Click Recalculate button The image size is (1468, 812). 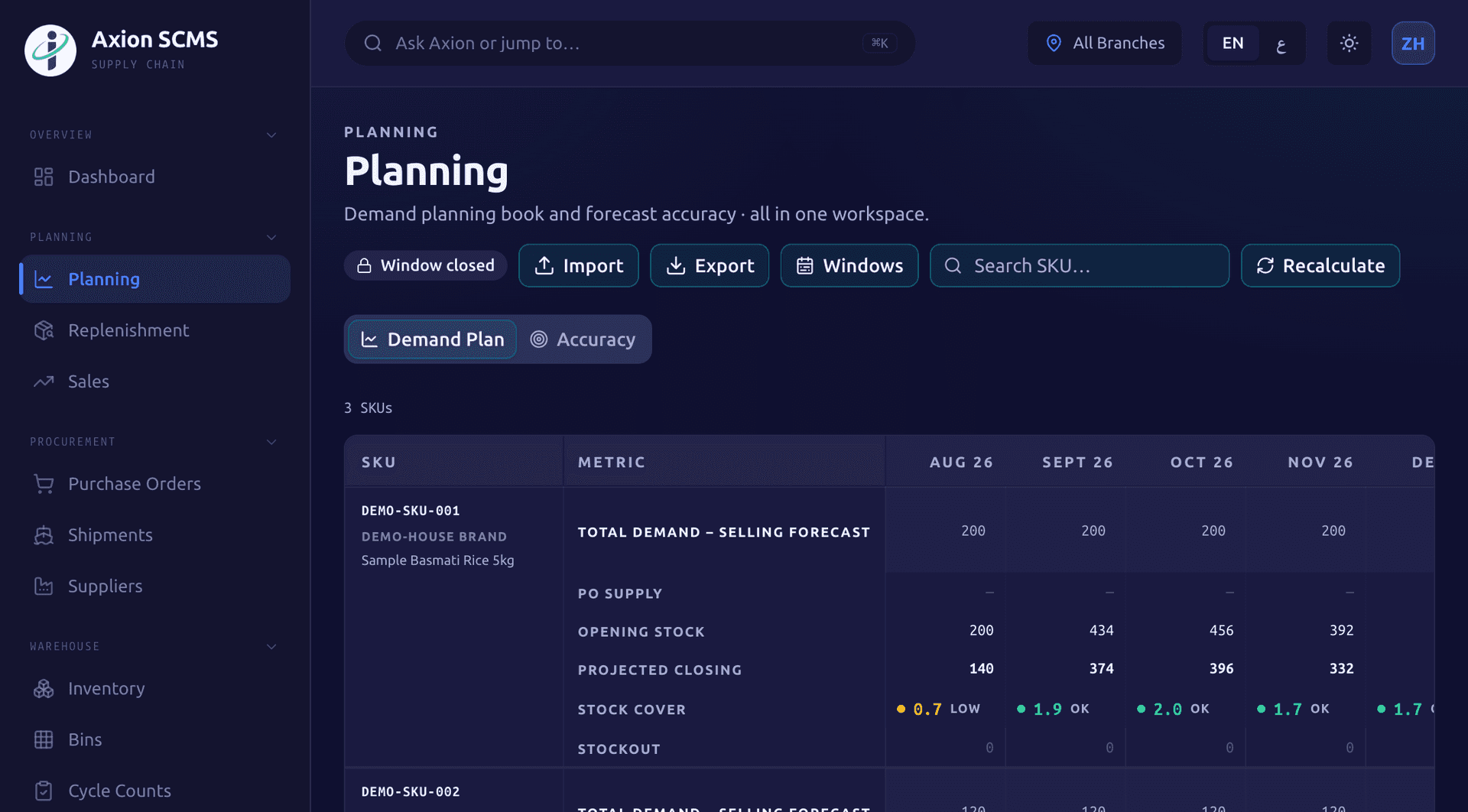pyautogui.click(x=1320, y=265)
